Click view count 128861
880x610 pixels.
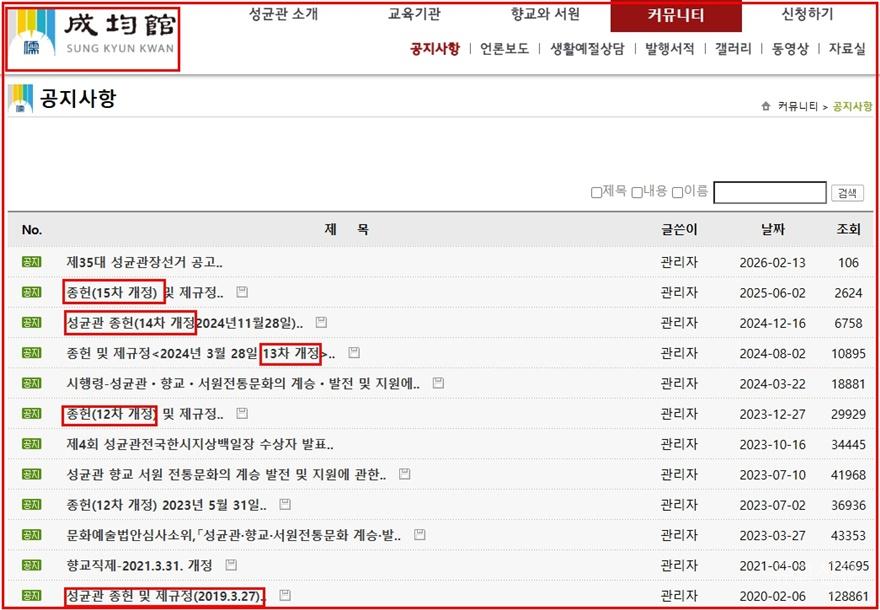(846, 595)
